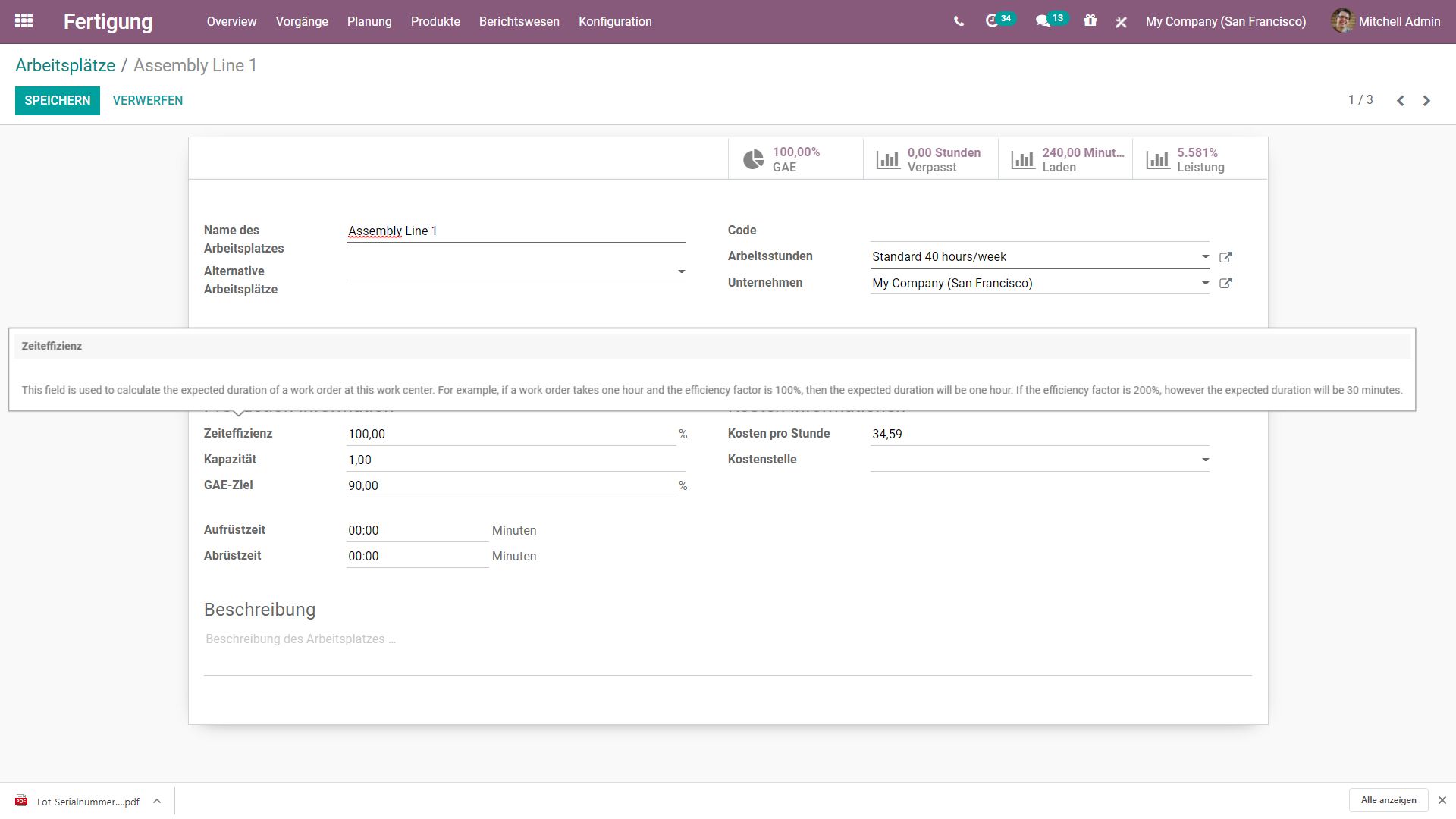Click the gift icon in top bar

point(1090,21)
